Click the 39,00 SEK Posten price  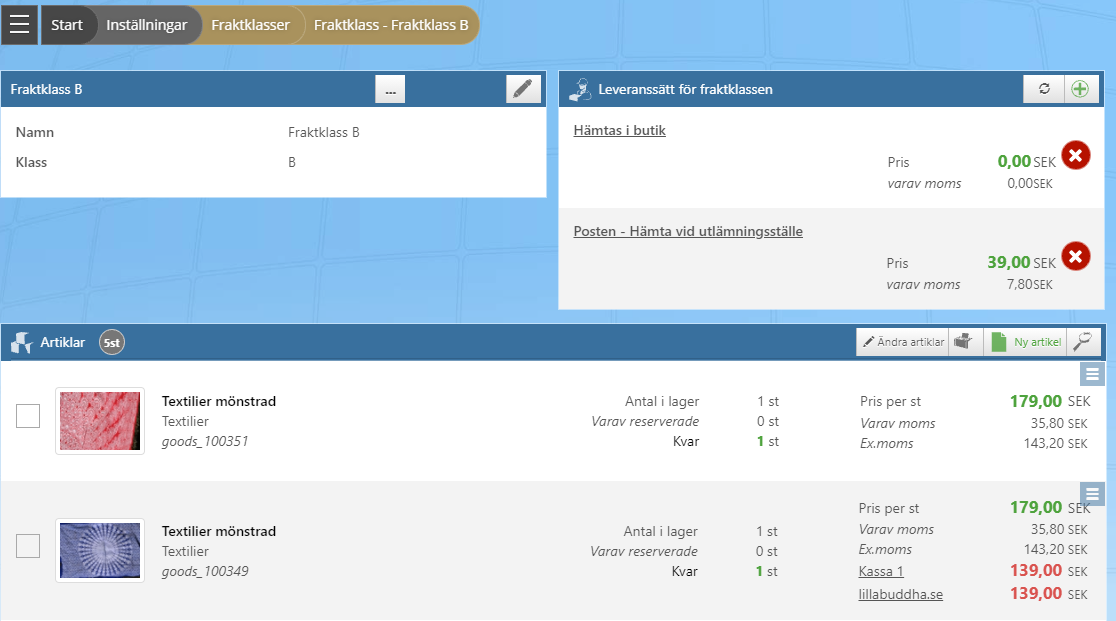[x=1021, y=262]
